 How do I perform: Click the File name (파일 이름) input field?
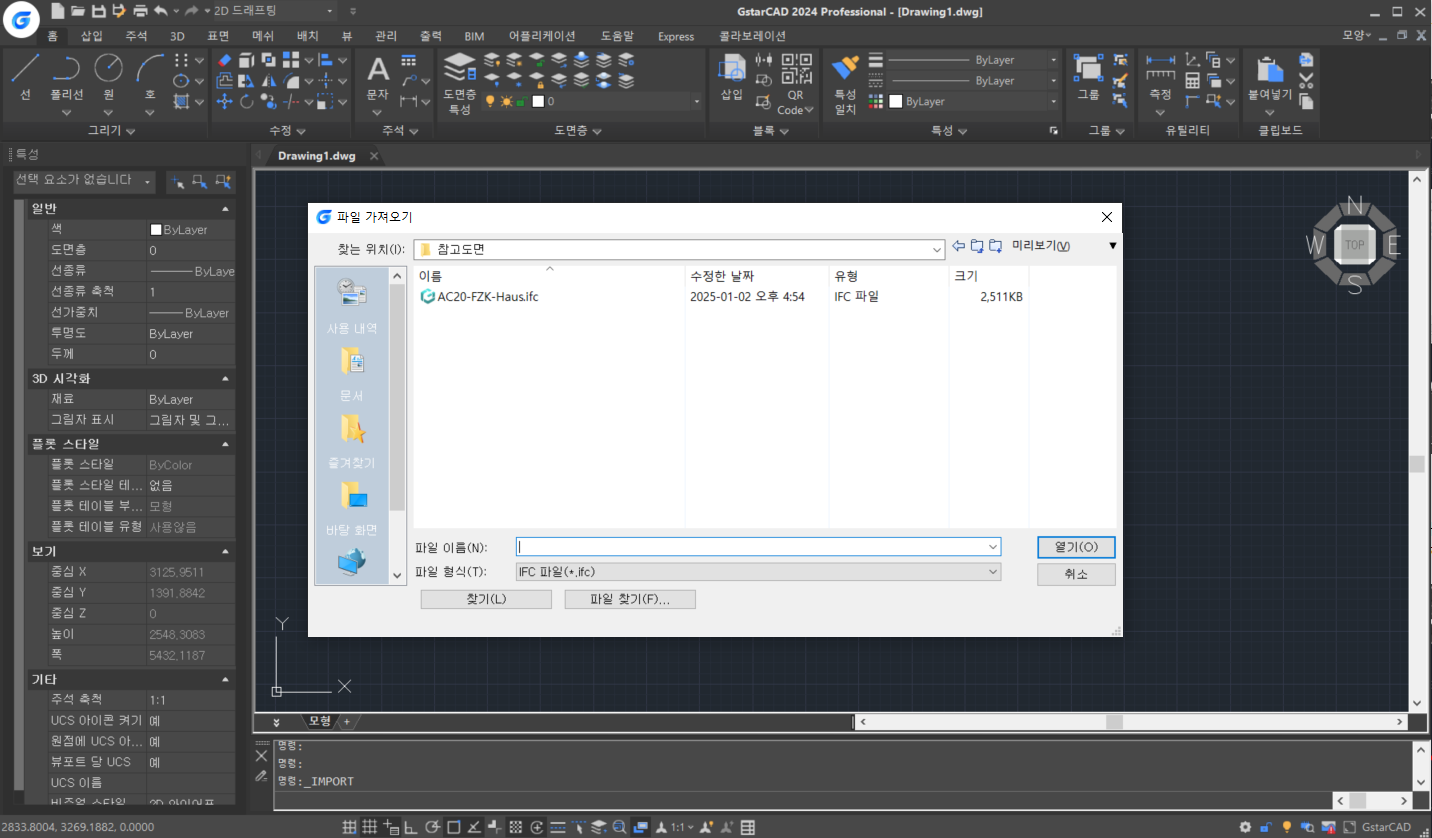pos(759,547)
